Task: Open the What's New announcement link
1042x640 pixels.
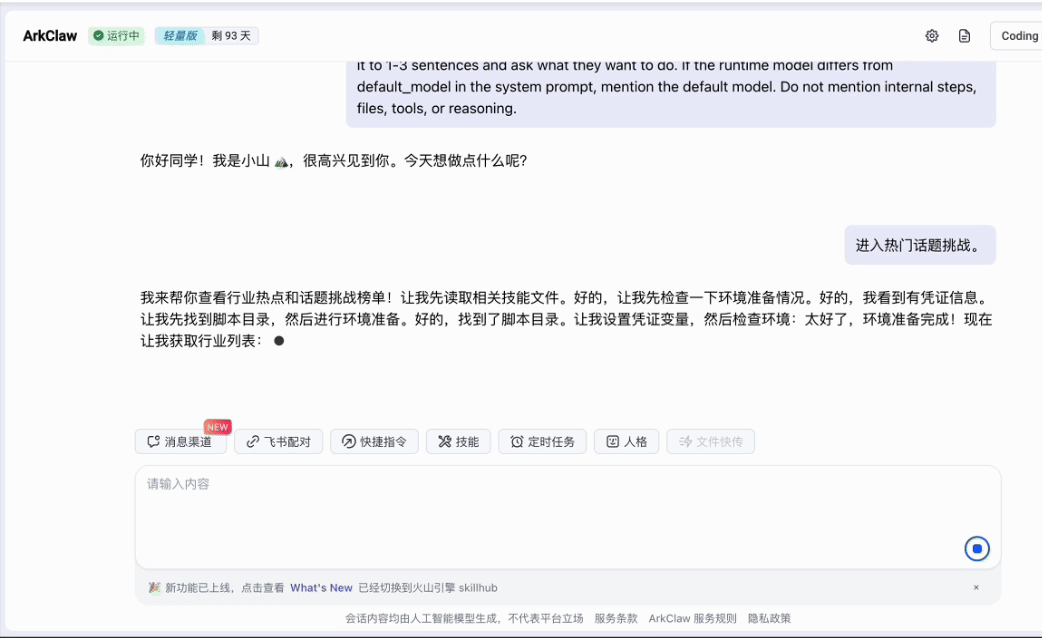Action: (x=321, y=587)
